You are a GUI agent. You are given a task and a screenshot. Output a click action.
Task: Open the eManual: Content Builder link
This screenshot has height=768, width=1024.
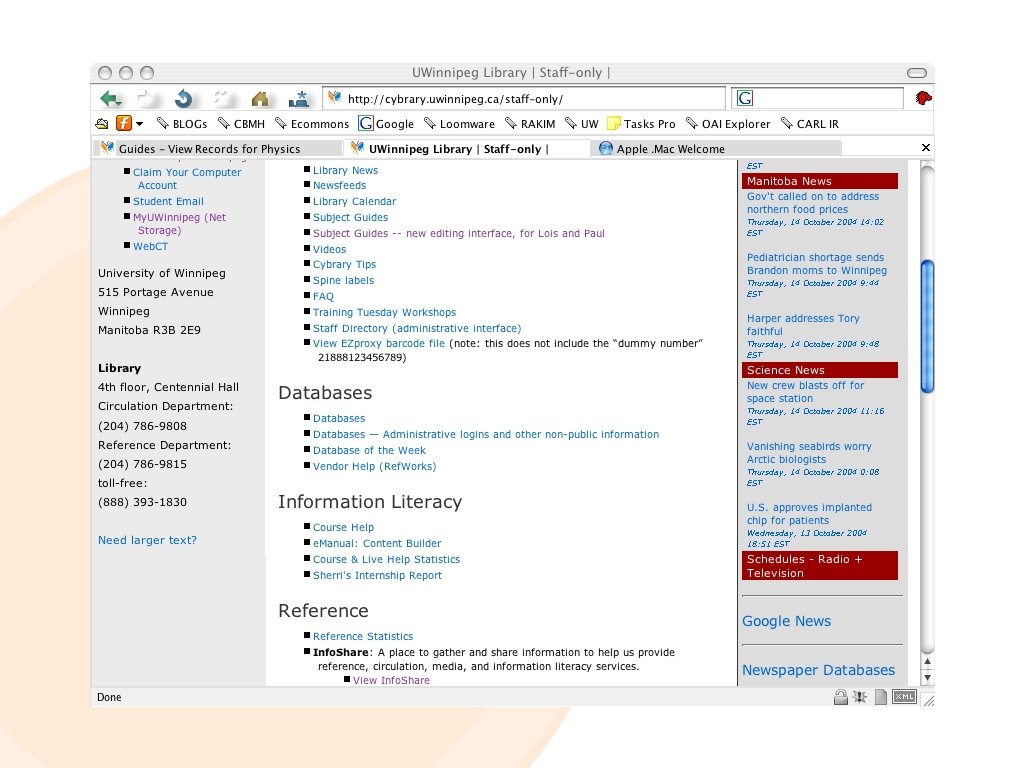pos(377,543)
